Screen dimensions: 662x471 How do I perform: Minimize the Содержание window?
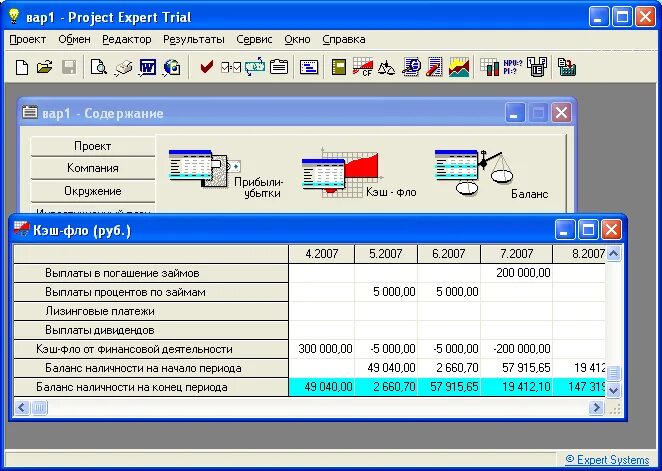pyautogui.click(x=515, y=113)
